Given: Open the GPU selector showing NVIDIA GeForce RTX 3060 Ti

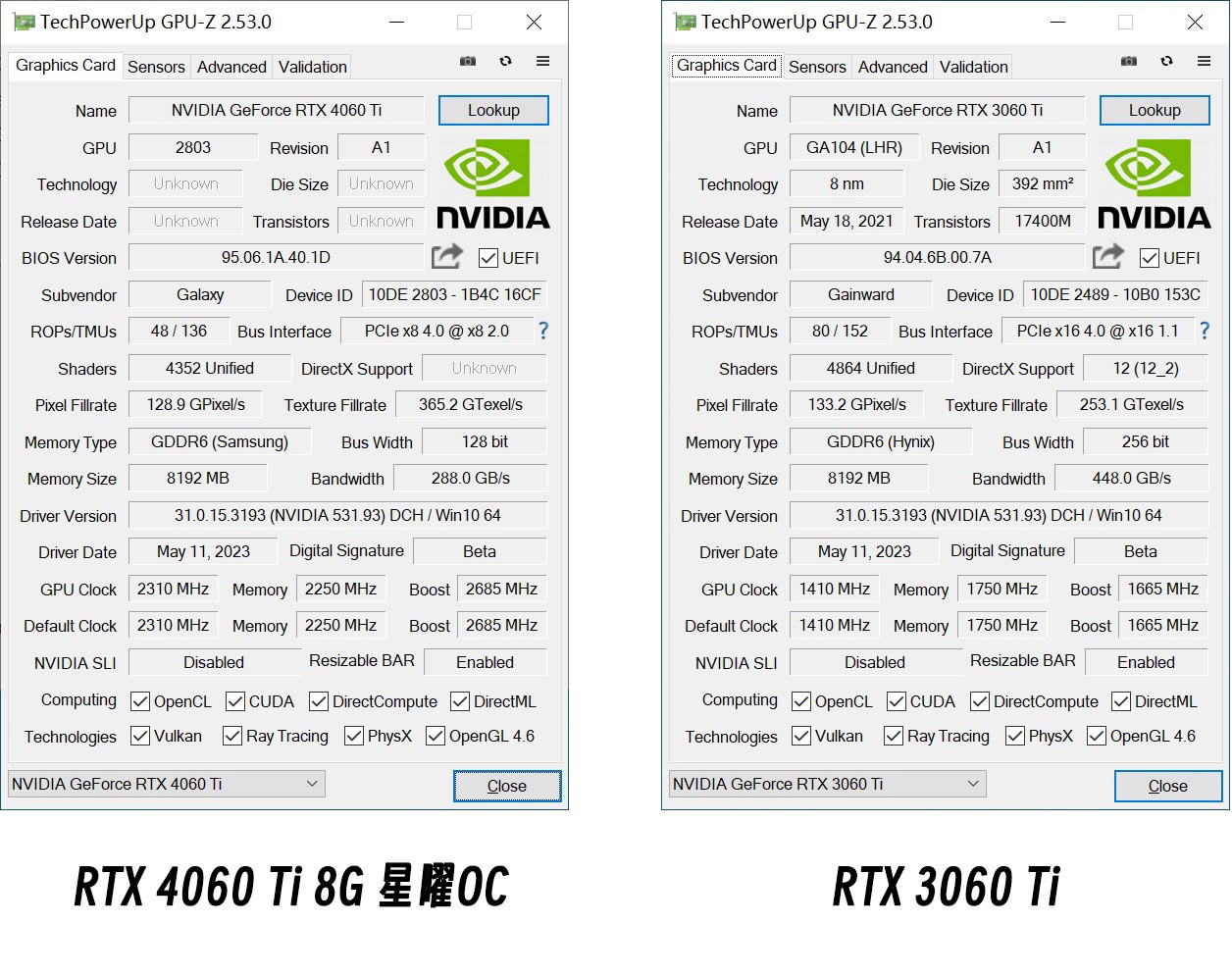Looking at the screenshot, I should click(826, 784).
